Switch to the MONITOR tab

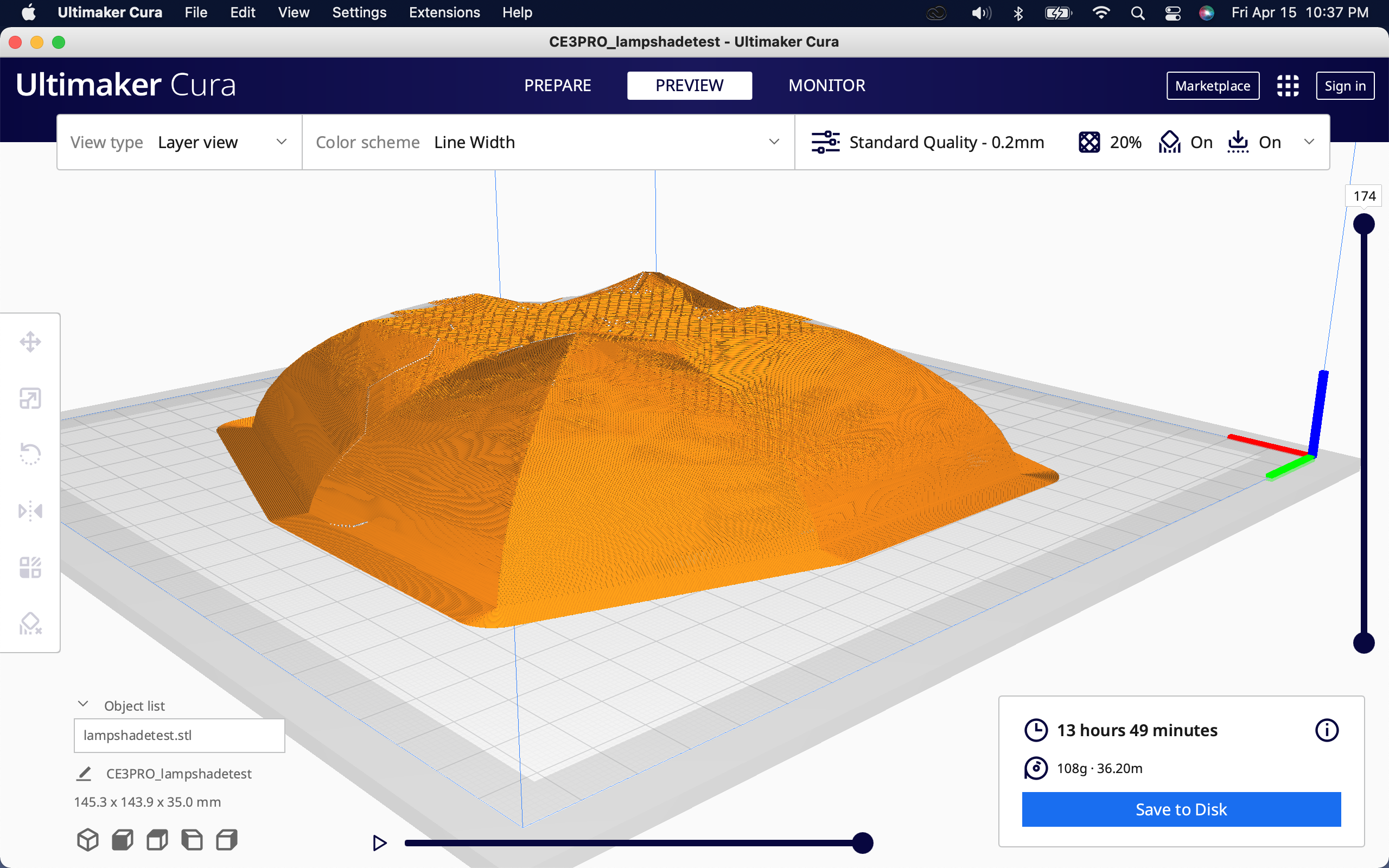(826, 85)
